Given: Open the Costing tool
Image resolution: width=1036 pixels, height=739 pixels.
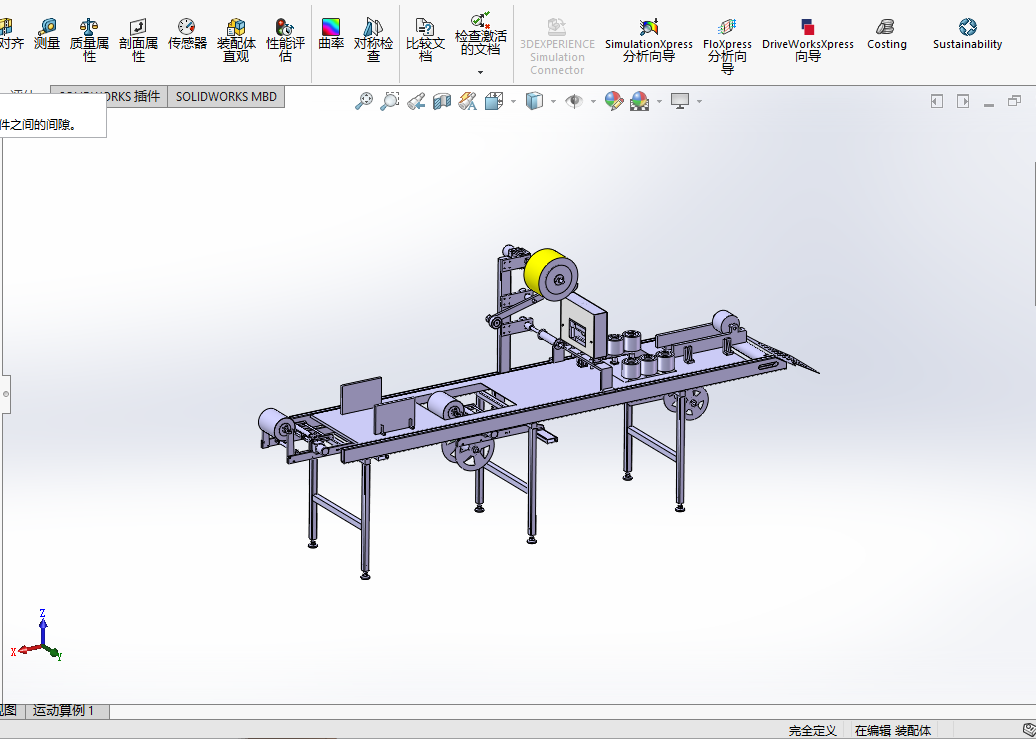Looking at the screenshot, I should tap(886, 34).
